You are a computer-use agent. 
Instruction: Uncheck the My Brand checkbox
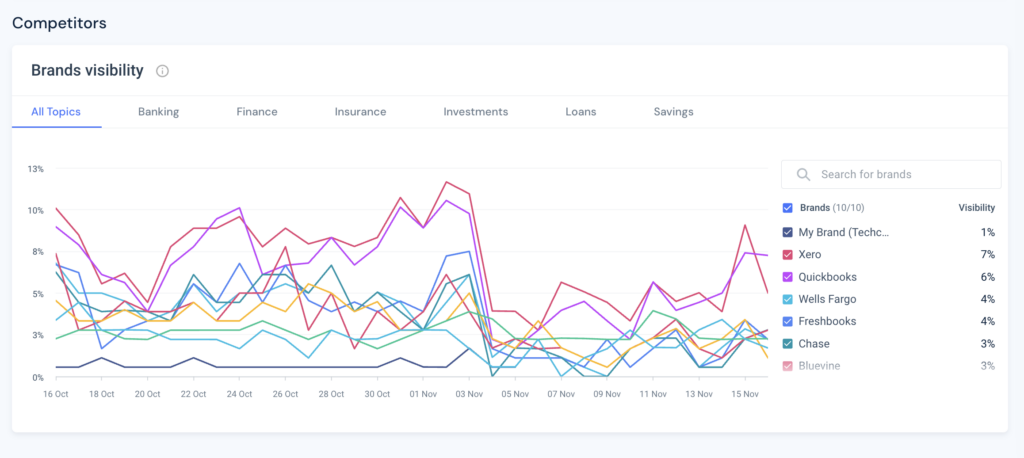[x=788, y=232]
